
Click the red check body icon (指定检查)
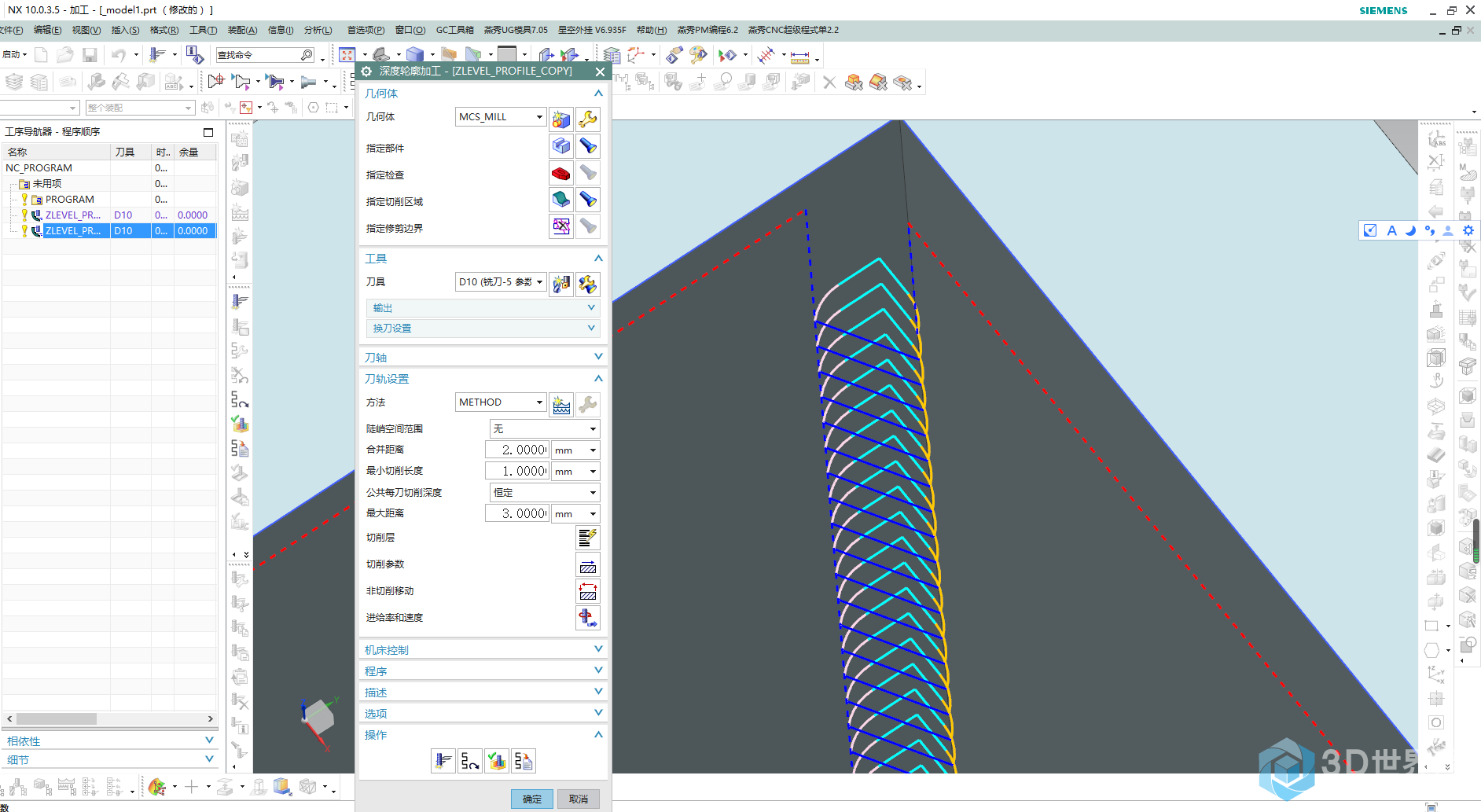[561, 173]
